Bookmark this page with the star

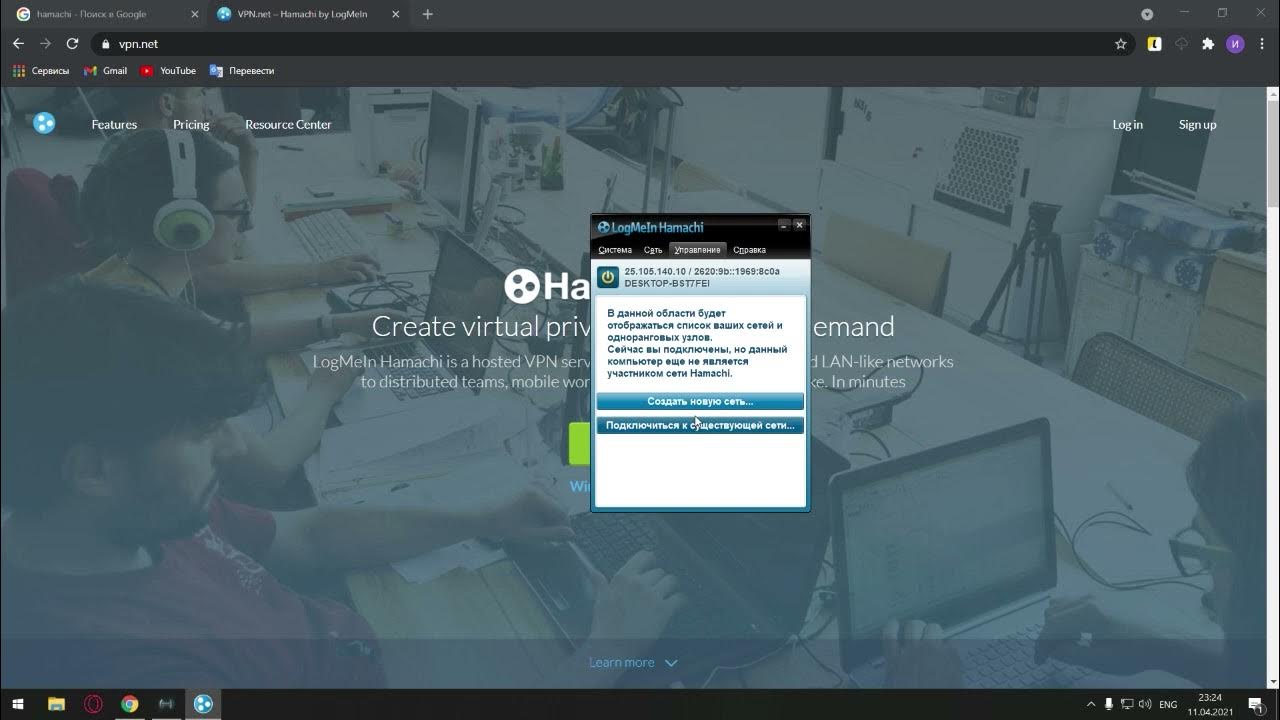[1121, 44]
